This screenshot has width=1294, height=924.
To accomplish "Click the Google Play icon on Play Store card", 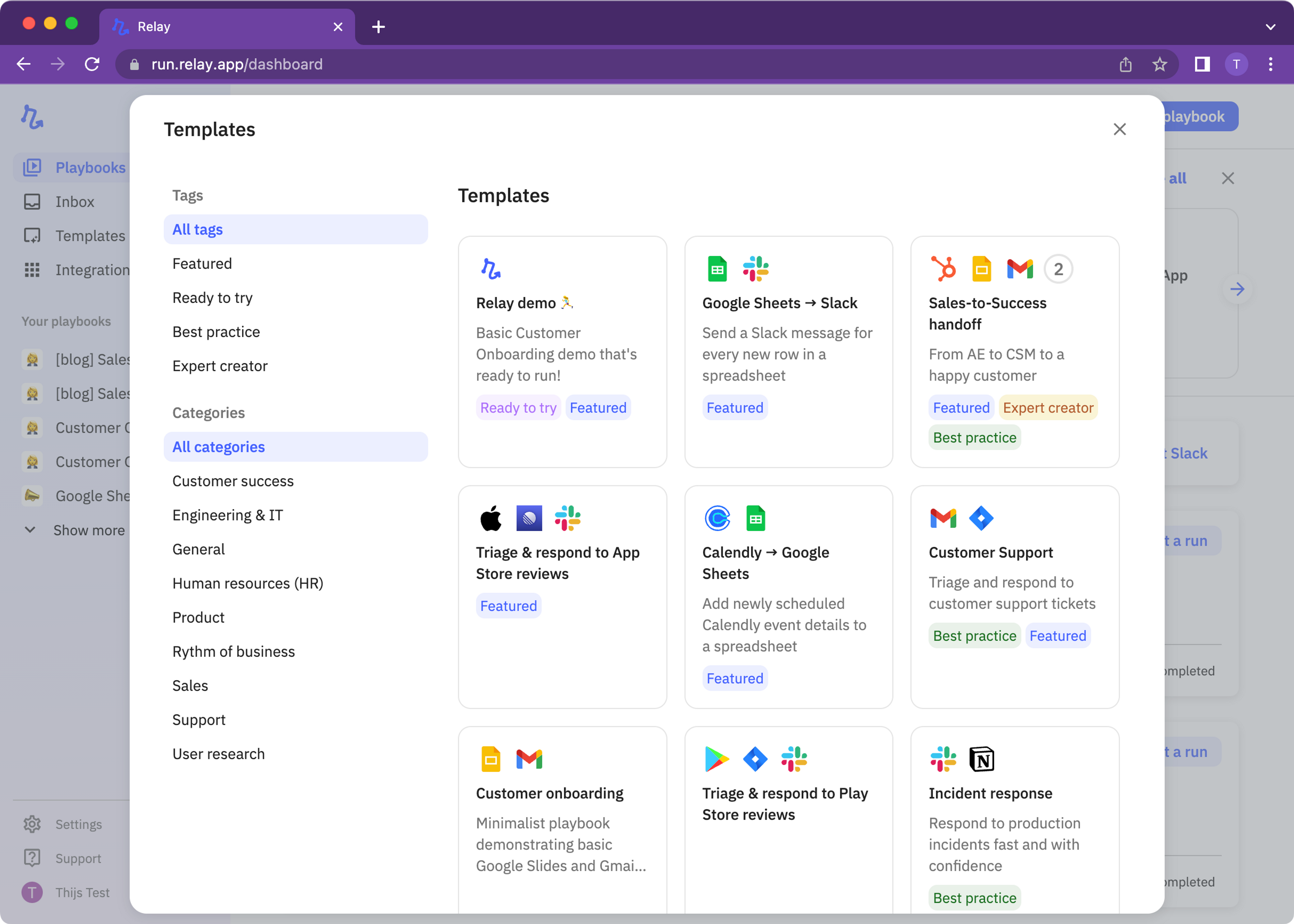I will [717, 759].
